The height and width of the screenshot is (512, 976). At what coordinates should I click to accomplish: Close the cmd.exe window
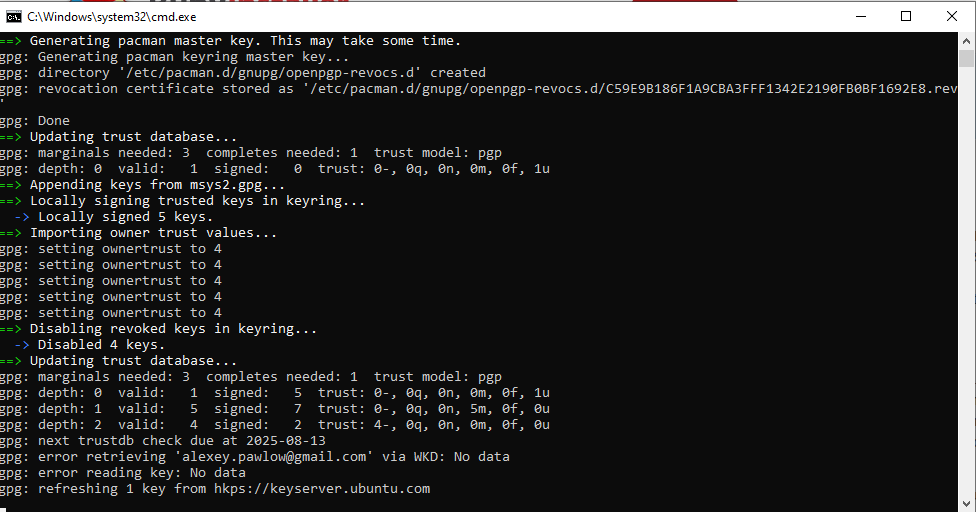(x=952, y=16)
